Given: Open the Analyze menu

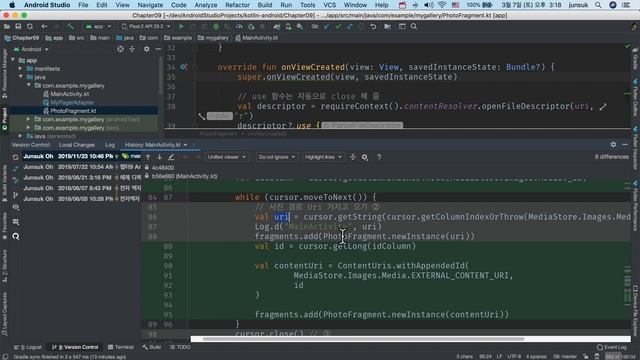Looking at the screenshot, I should (x=206, y=5).
